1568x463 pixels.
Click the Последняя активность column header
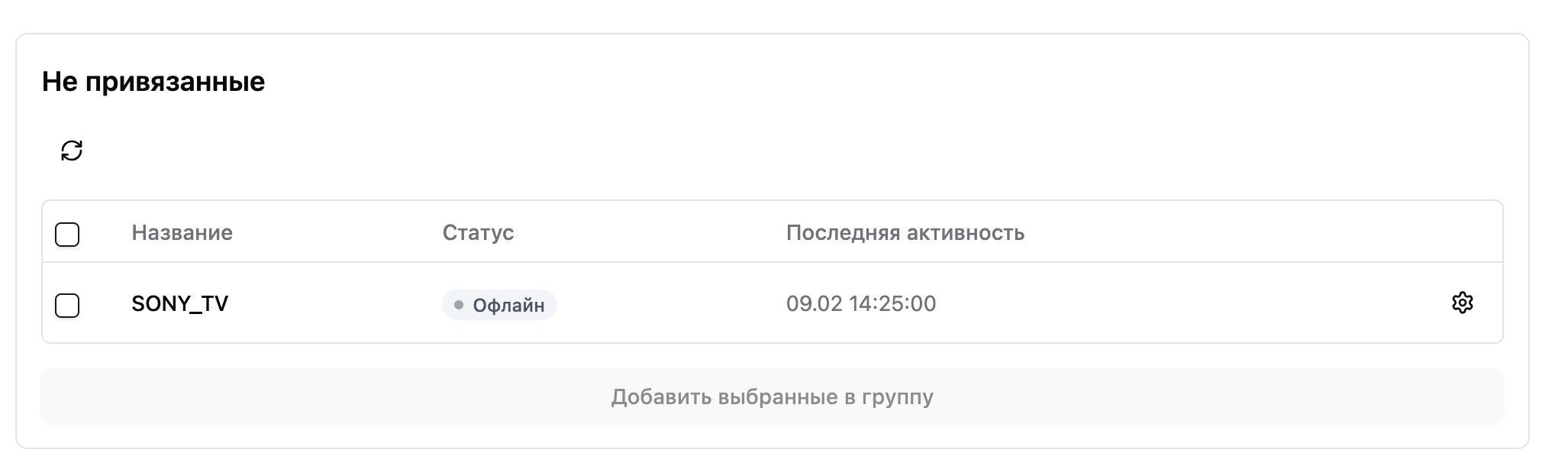click(x=905, y=232)
